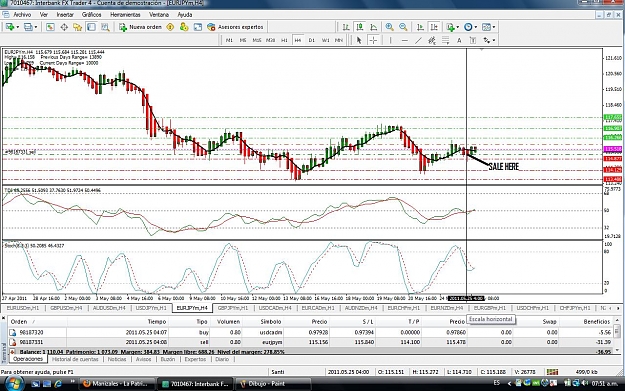Switch to M5 timeframe
Image resolution: width=625 pixels, height=391 pixels.
pyautogui.click(x=243, y=40)
